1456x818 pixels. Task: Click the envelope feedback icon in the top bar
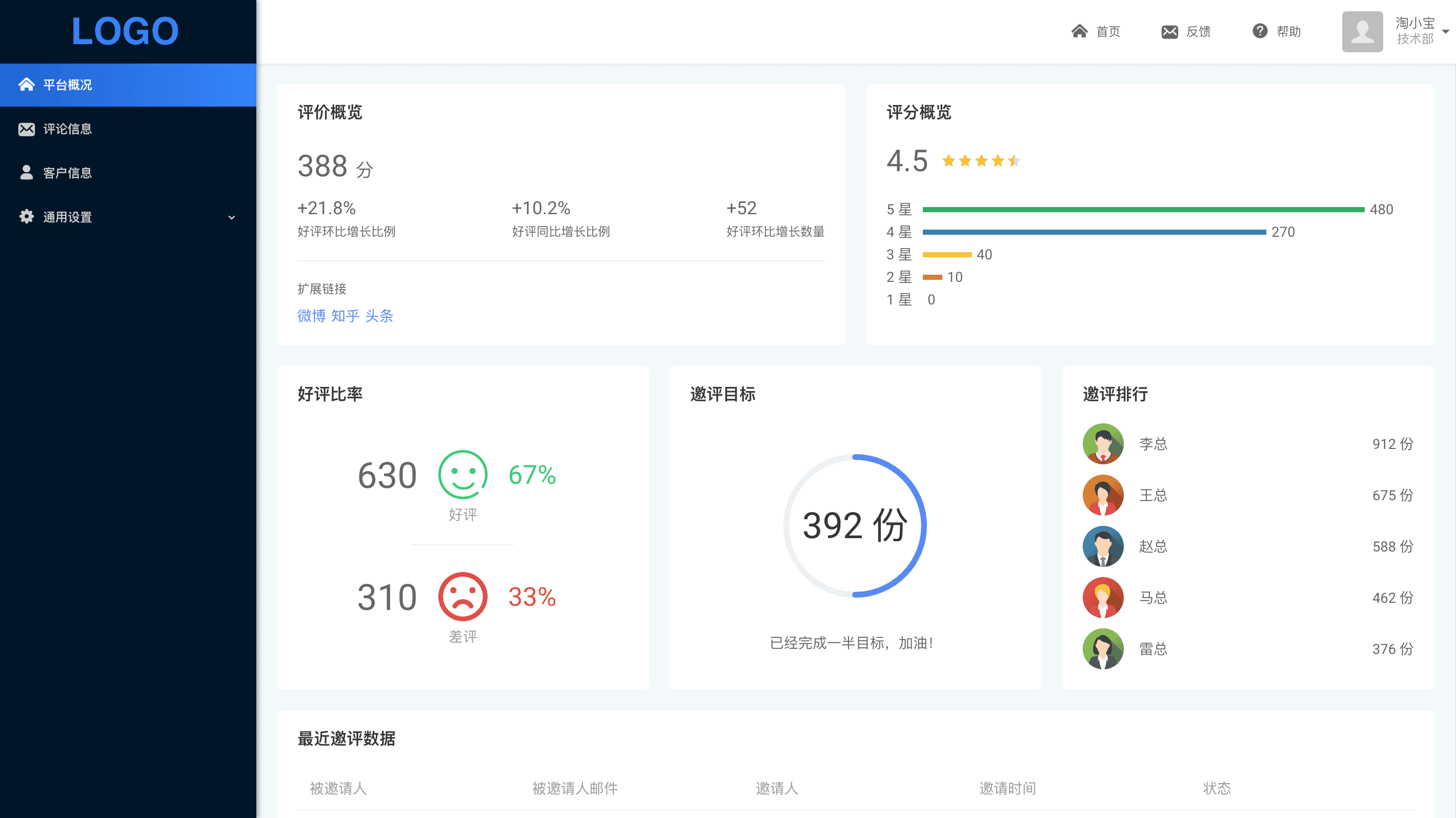pos(1169,32)
